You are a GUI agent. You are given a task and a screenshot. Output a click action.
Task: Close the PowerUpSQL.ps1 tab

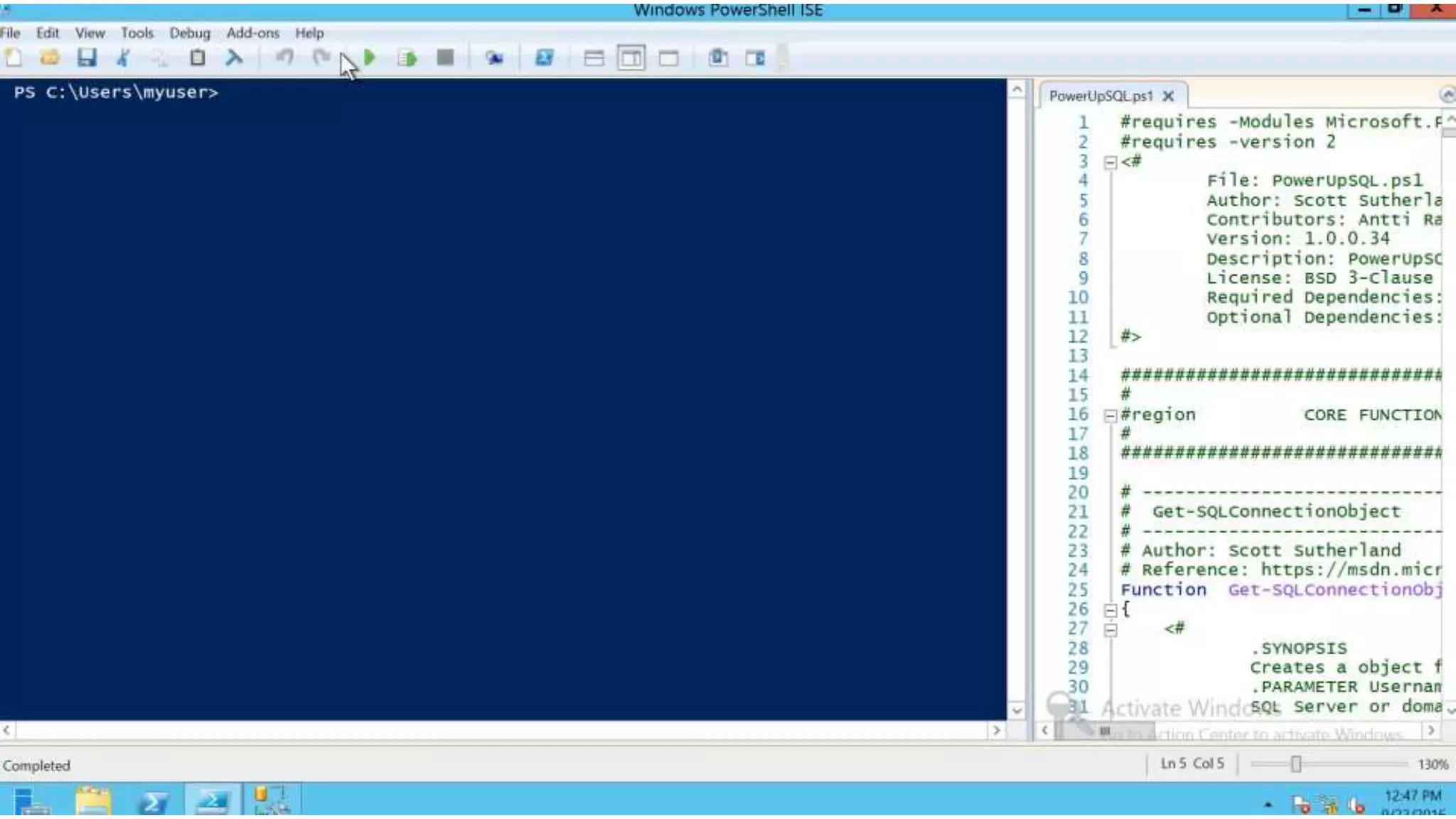(x=1168, y=96)
